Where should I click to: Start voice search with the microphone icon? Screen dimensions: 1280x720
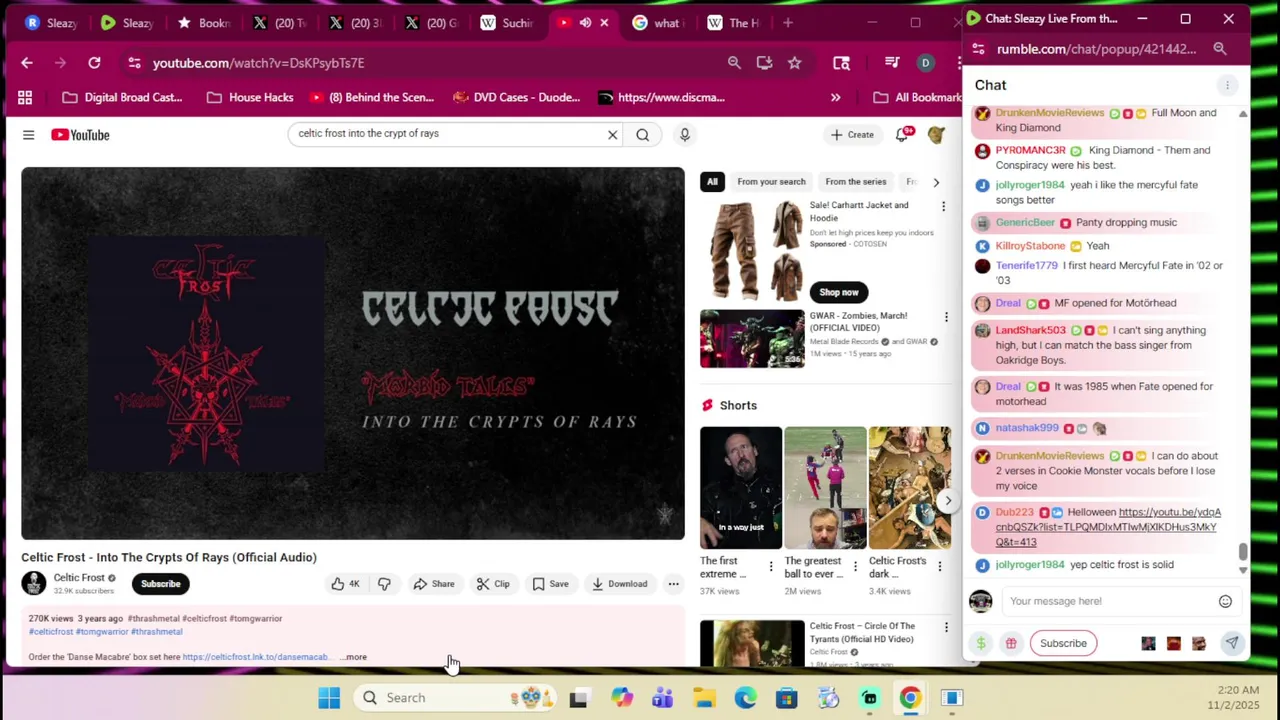click(685, 135)
